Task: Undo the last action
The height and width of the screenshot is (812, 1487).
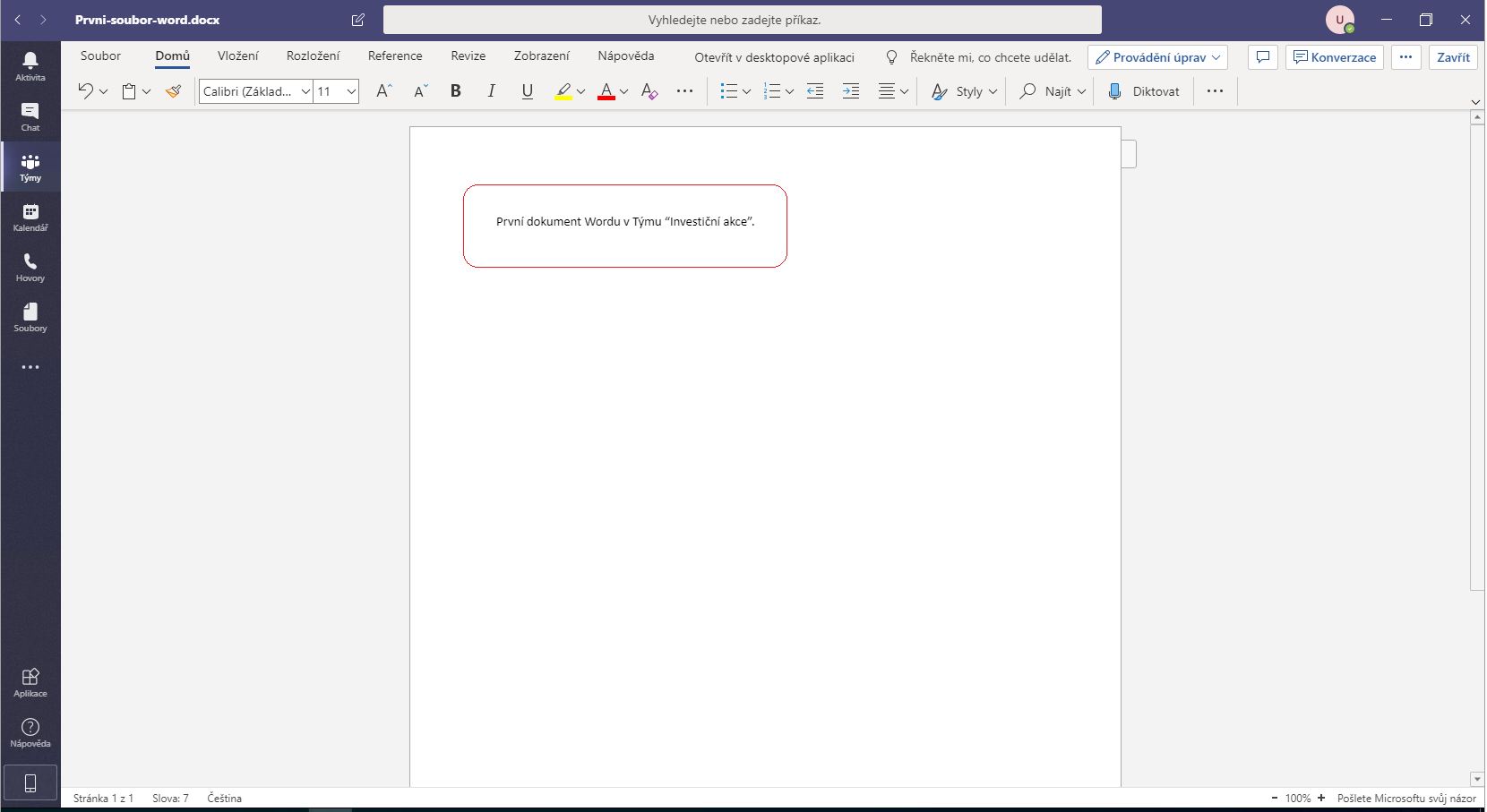Action: click(x=85, y=90)
